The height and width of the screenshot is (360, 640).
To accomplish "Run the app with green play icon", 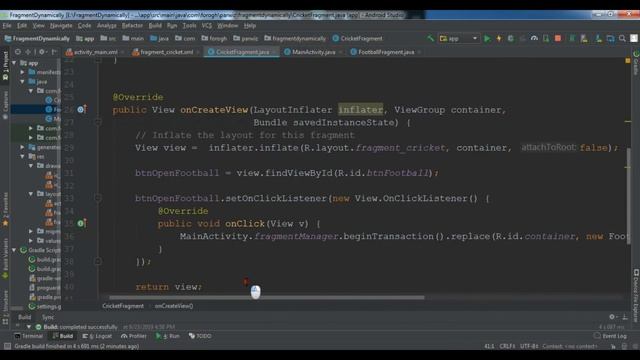I will point(487,38).
